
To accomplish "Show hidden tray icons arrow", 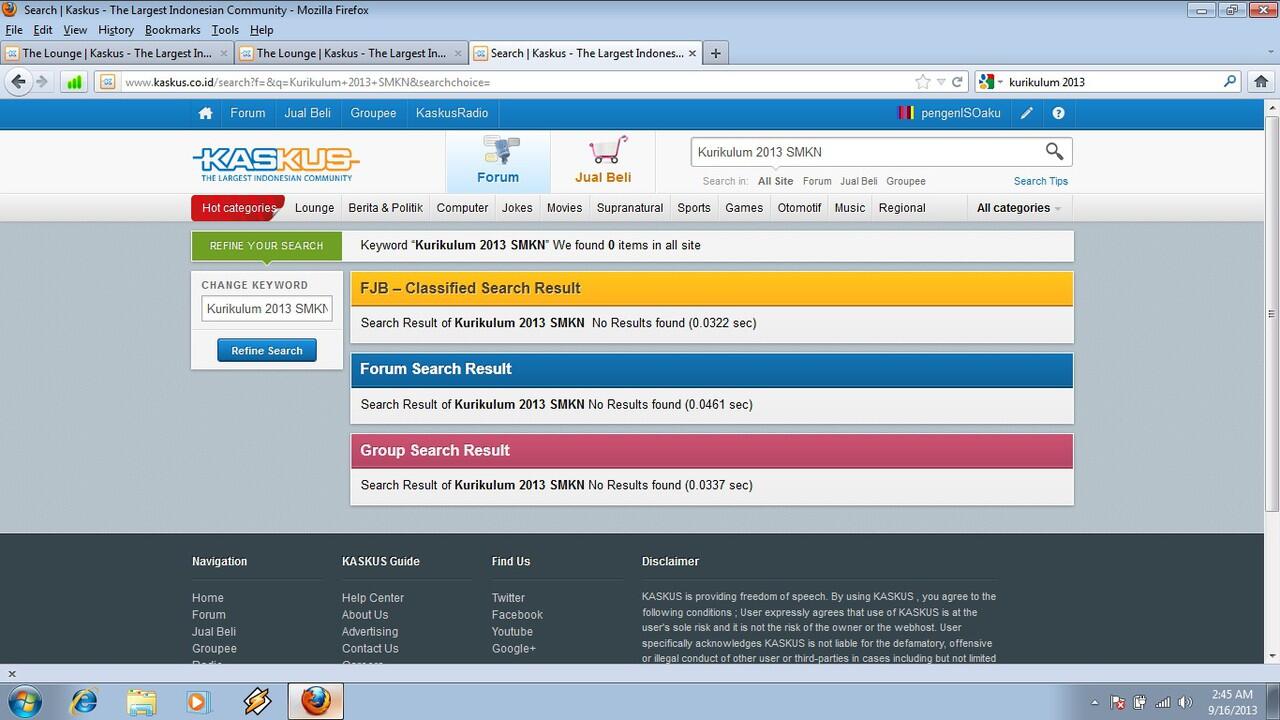I will click(1095, 702).
